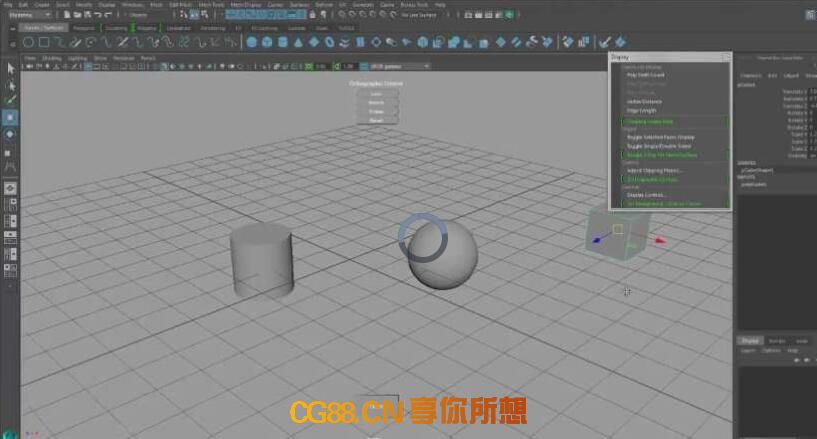
Task: Activate the Select tool in the toolbox
Action: (10, 68)
